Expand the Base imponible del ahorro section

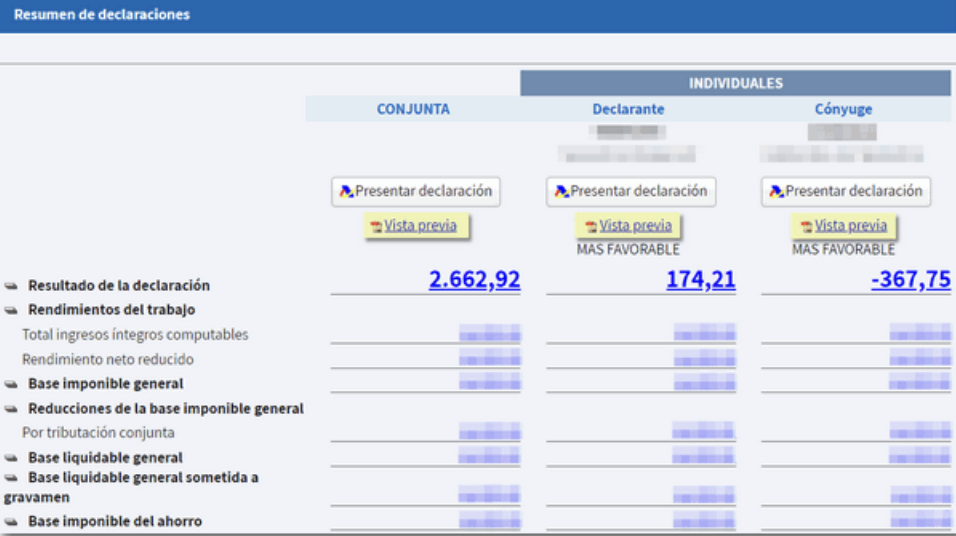[11, 522]
